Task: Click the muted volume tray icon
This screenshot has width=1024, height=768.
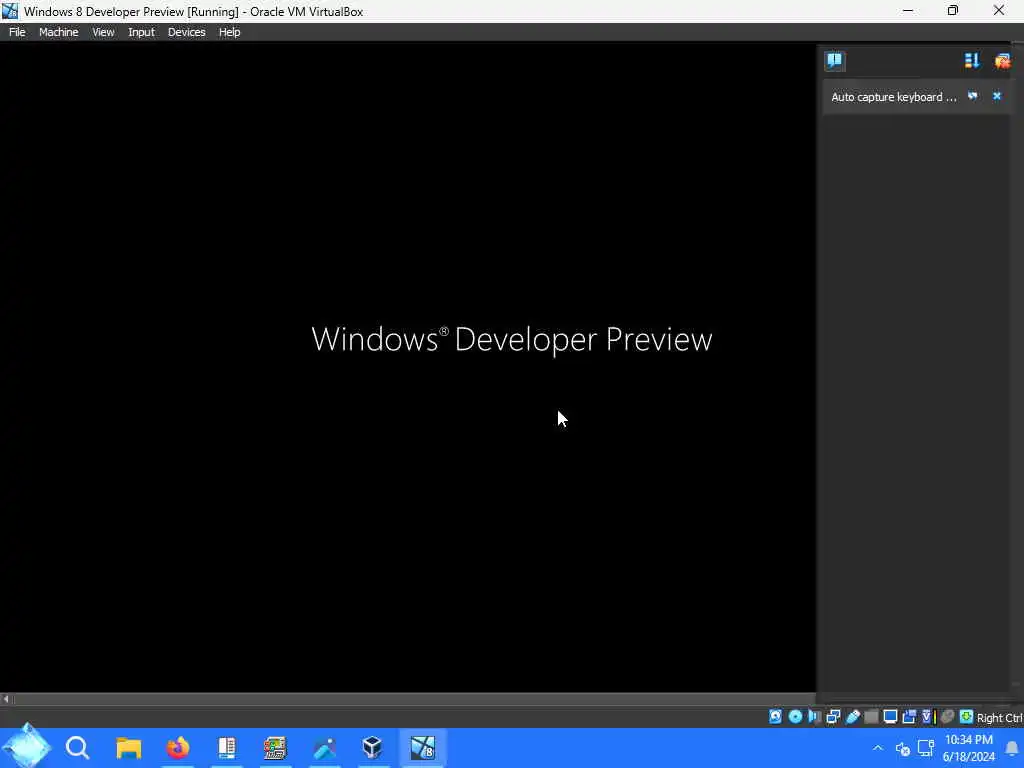Action: click(x=903, y=748)
